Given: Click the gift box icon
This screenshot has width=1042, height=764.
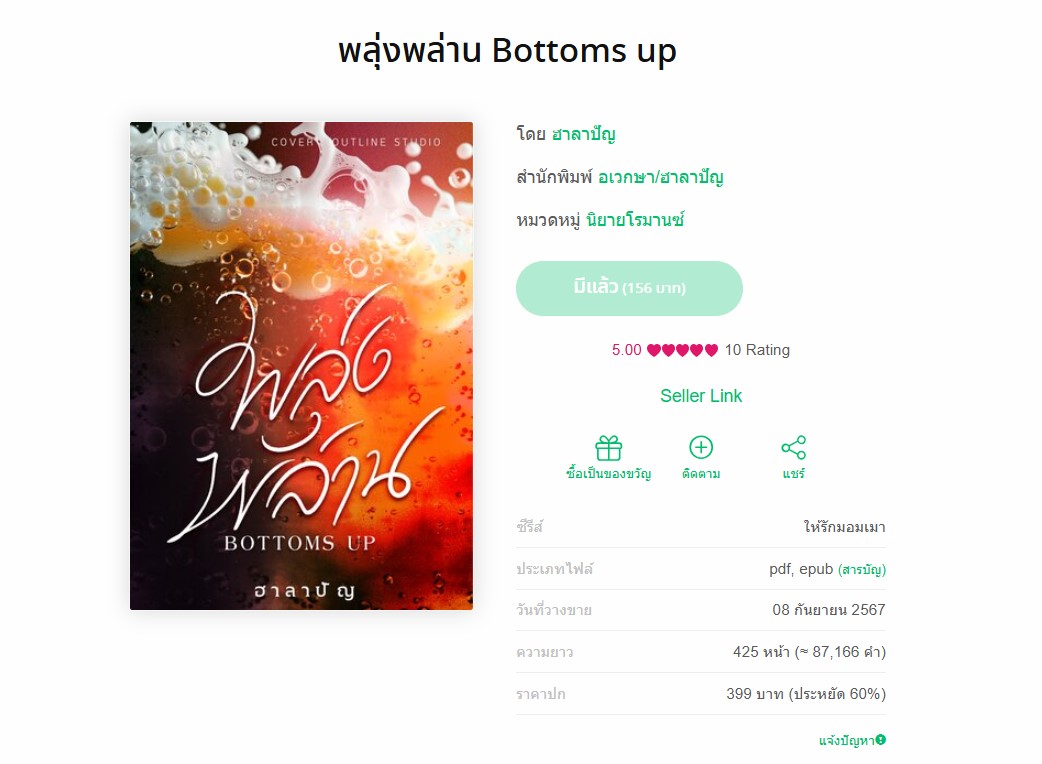Looking at the screenshot, I should click(608, 448).
